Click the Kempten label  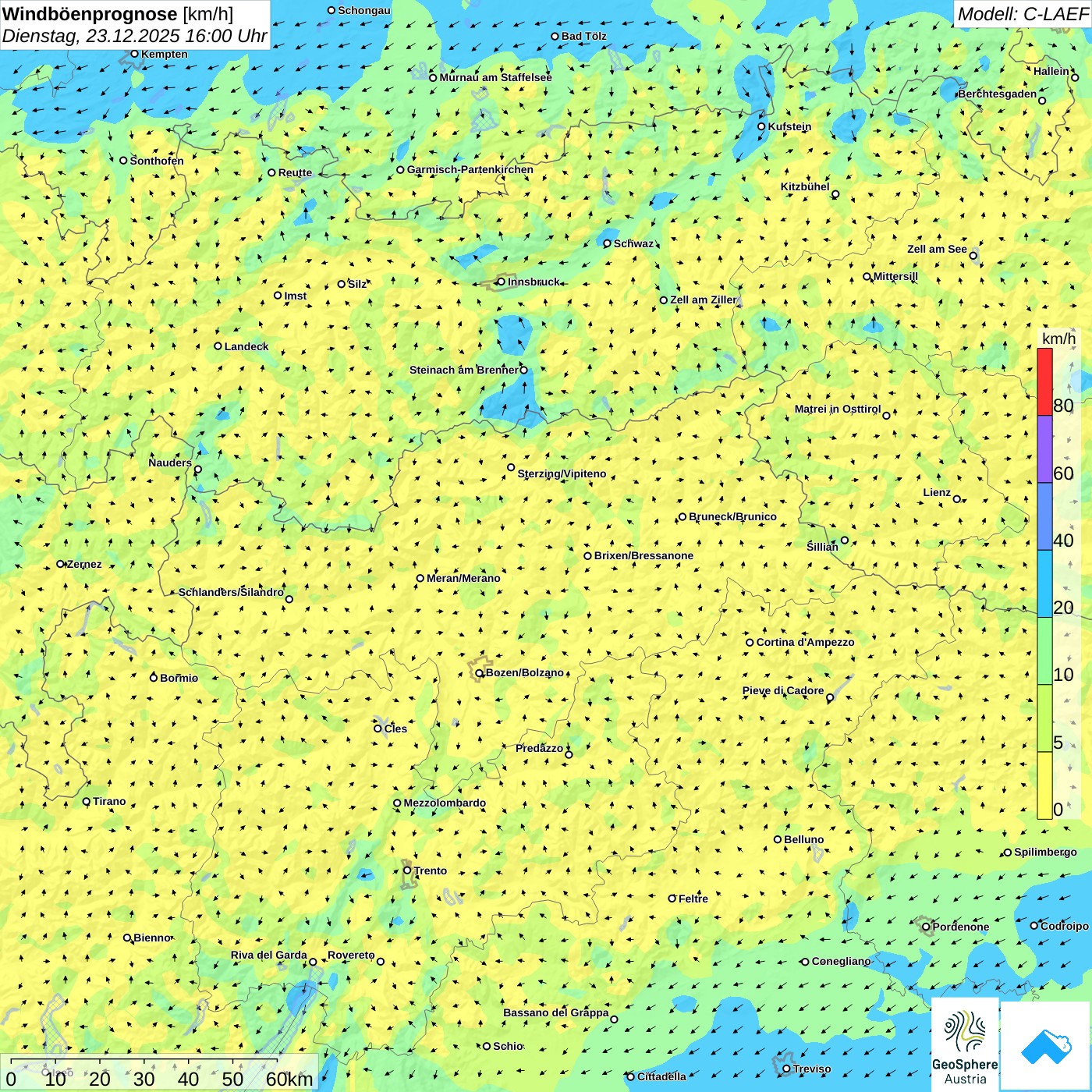[165, 54]
